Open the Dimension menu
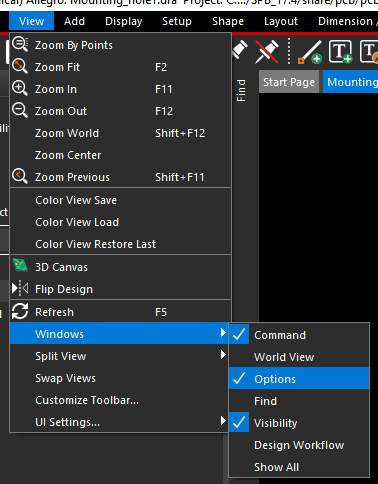The height and width of the screenshot is (484, 378). pyautogui.click(x=346, y=21)
